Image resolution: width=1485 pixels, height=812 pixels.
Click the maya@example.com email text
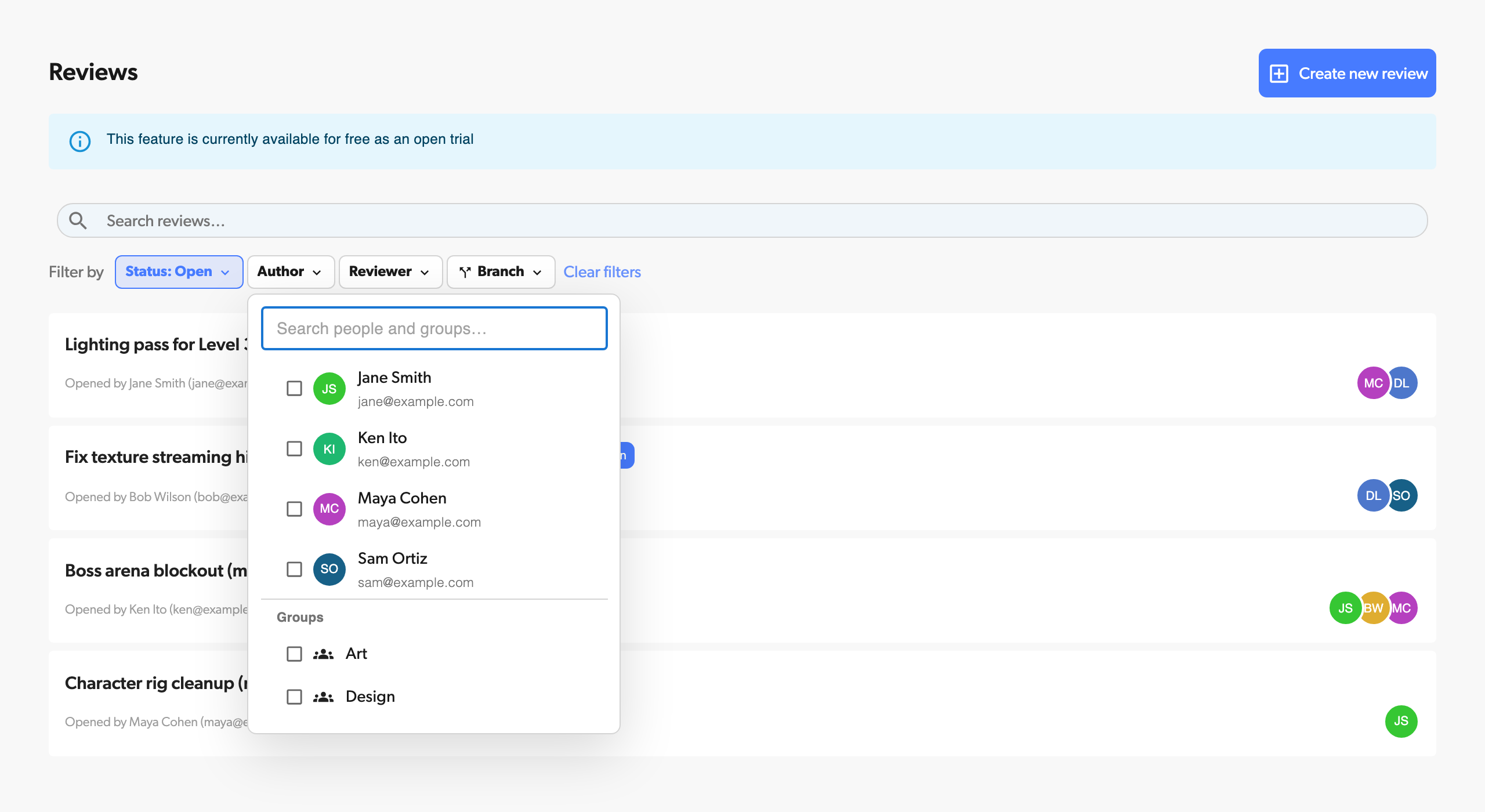point(419,523)
